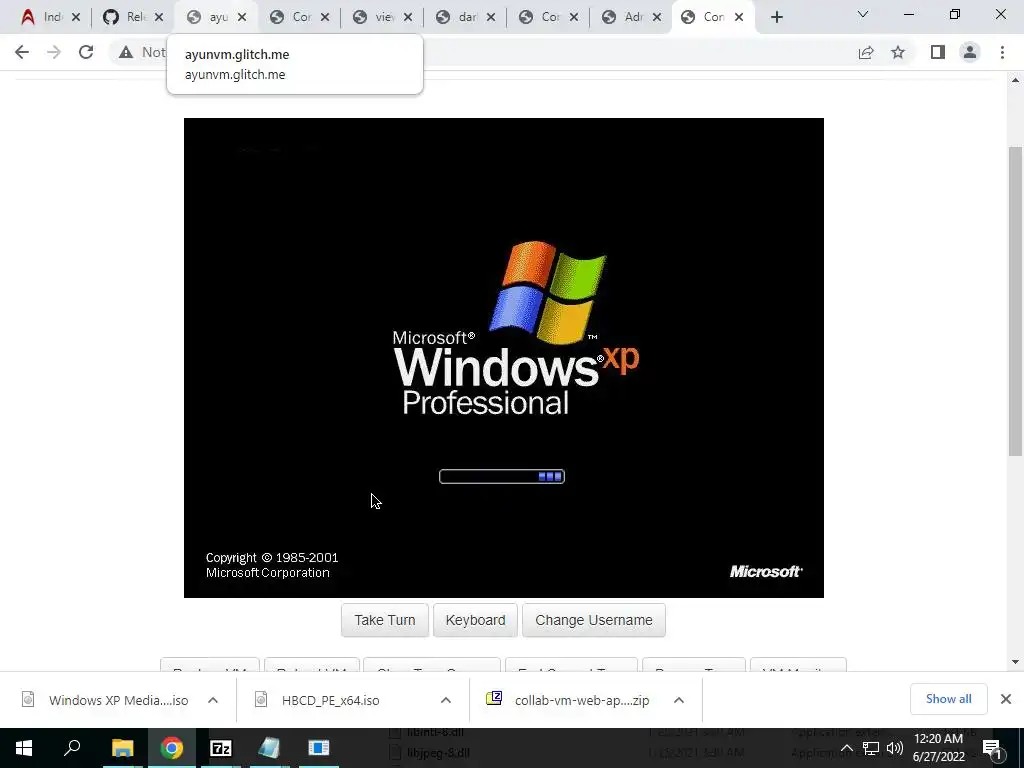This screenshot has width=1024, height=768.
Task: Click the Take Turn button
Action: tap(385, 620)
